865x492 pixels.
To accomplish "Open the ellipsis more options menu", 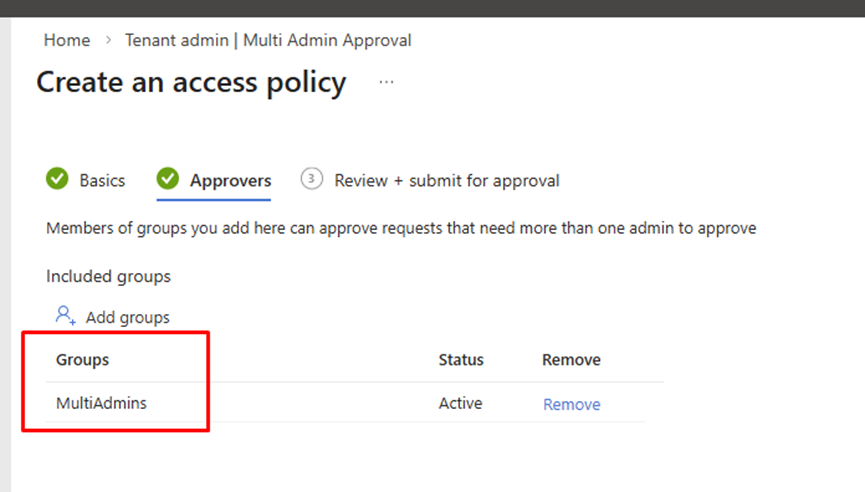I will coord(387,83).
